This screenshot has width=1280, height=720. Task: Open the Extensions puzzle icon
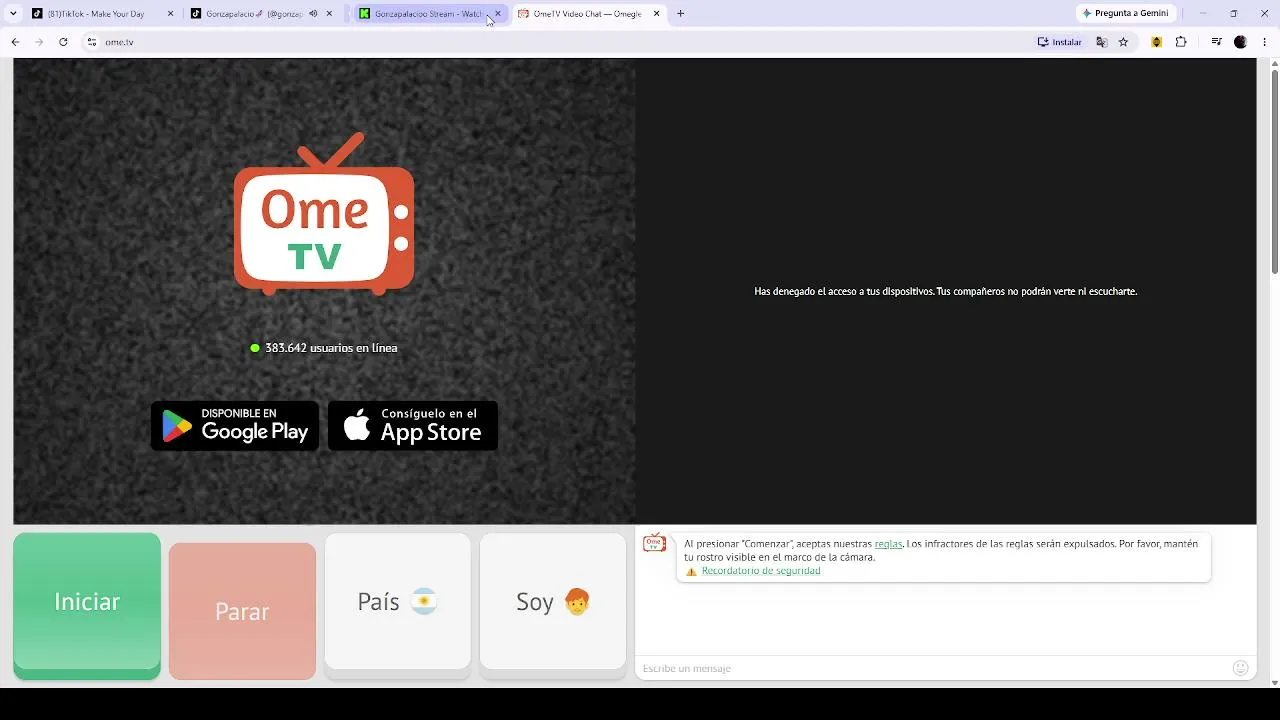point(1181,42)
